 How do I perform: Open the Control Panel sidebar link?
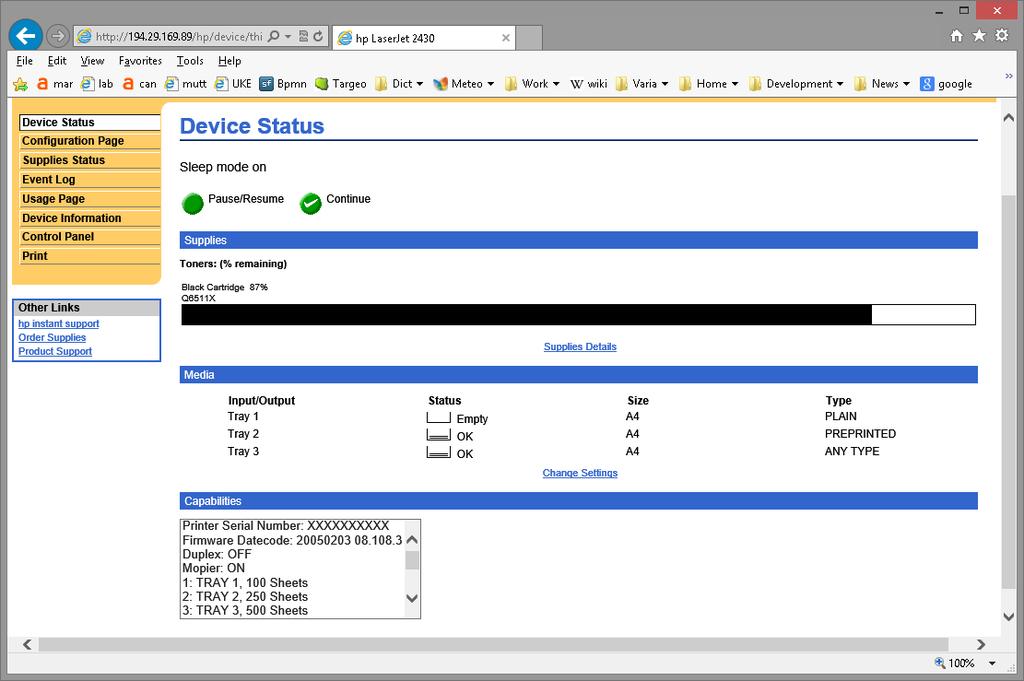coord(89,237)
